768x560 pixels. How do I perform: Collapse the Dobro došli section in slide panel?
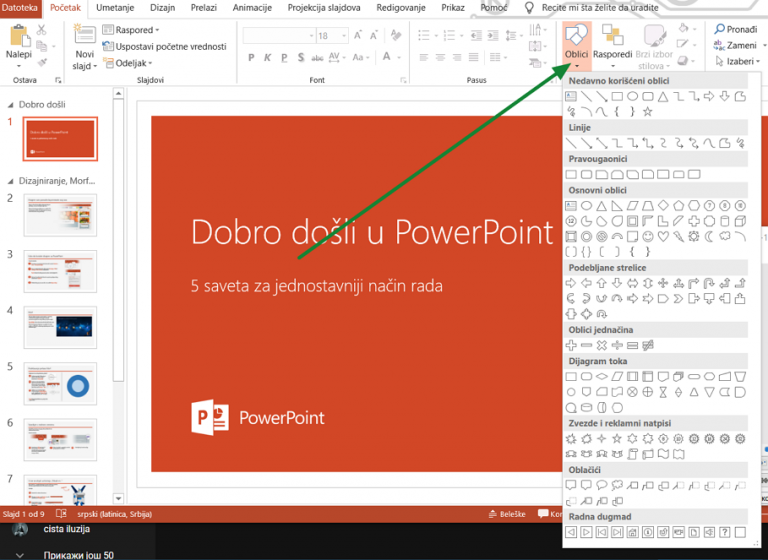(x=9, y=104)
